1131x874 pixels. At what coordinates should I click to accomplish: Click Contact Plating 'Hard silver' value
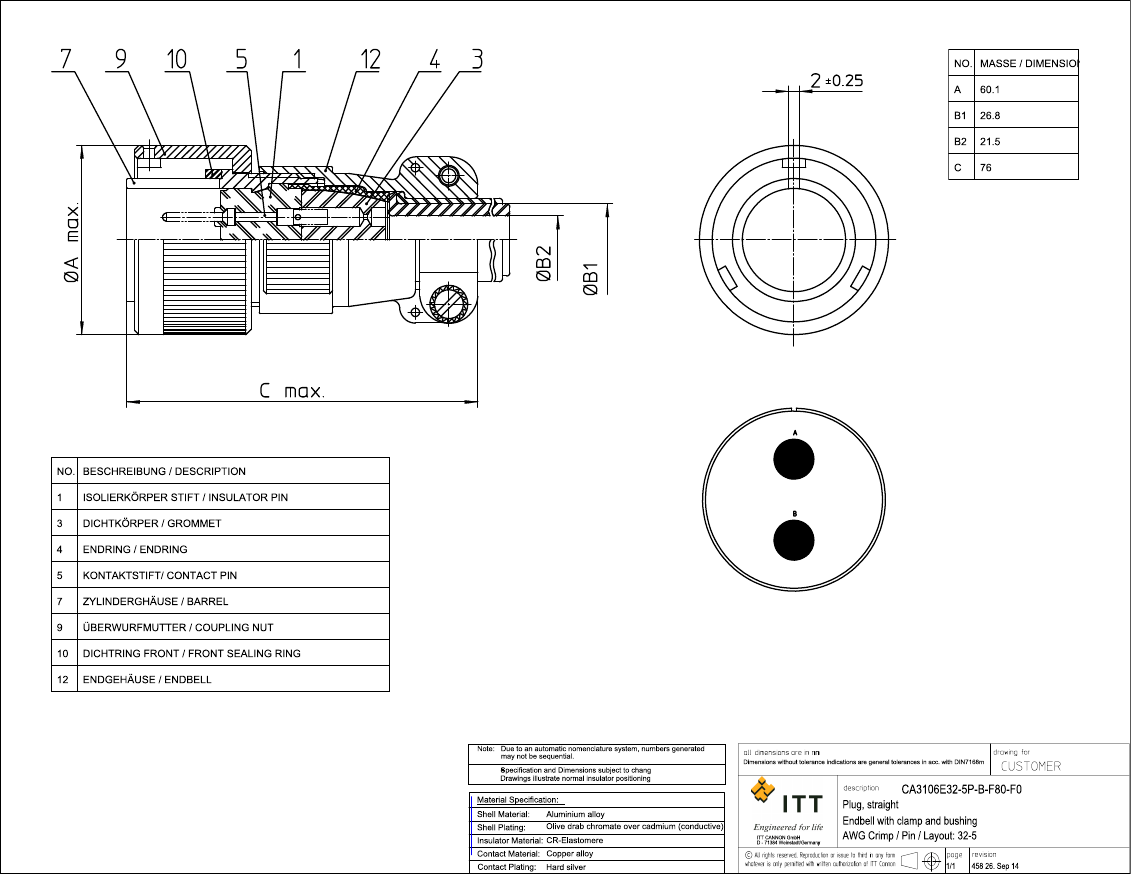566,867
